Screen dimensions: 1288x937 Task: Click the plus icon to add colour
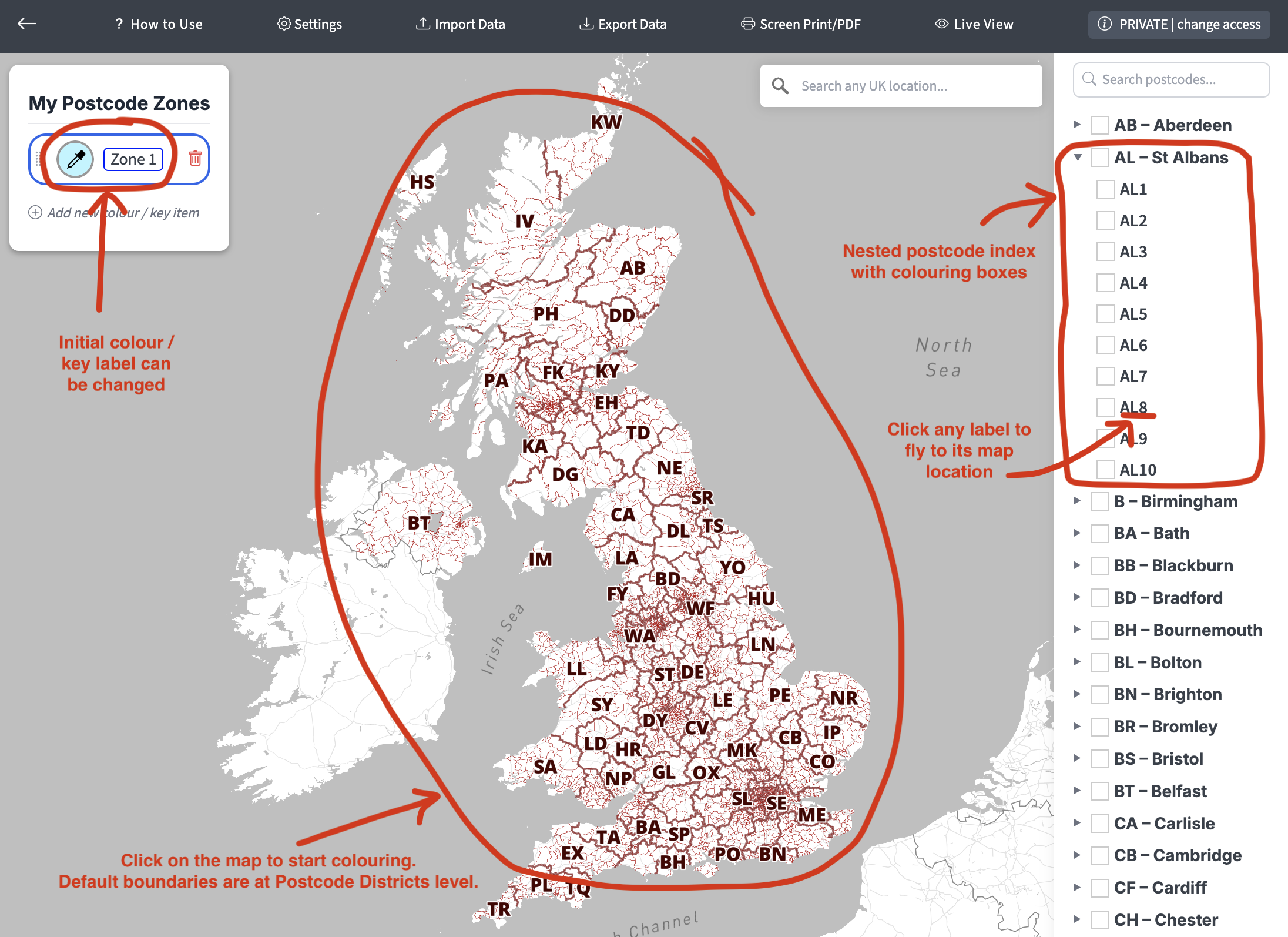35,212
